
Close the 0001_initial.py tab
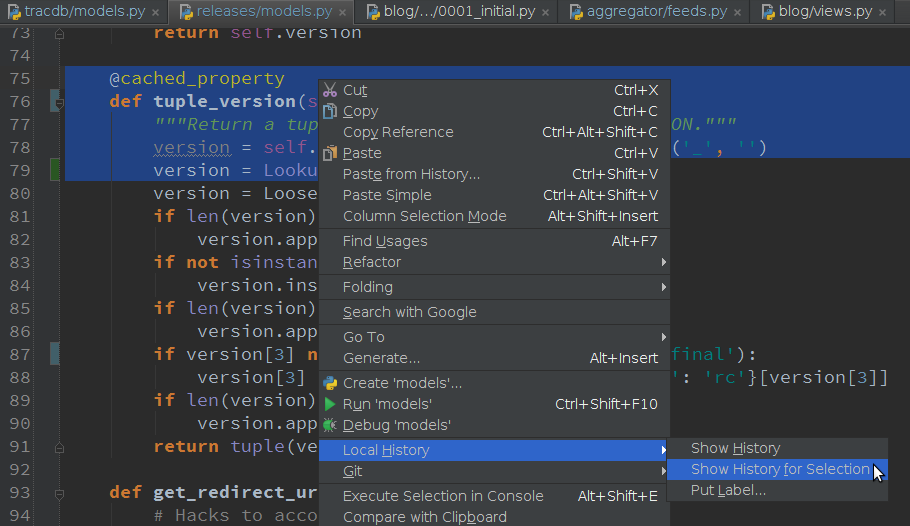coord(545,12)
